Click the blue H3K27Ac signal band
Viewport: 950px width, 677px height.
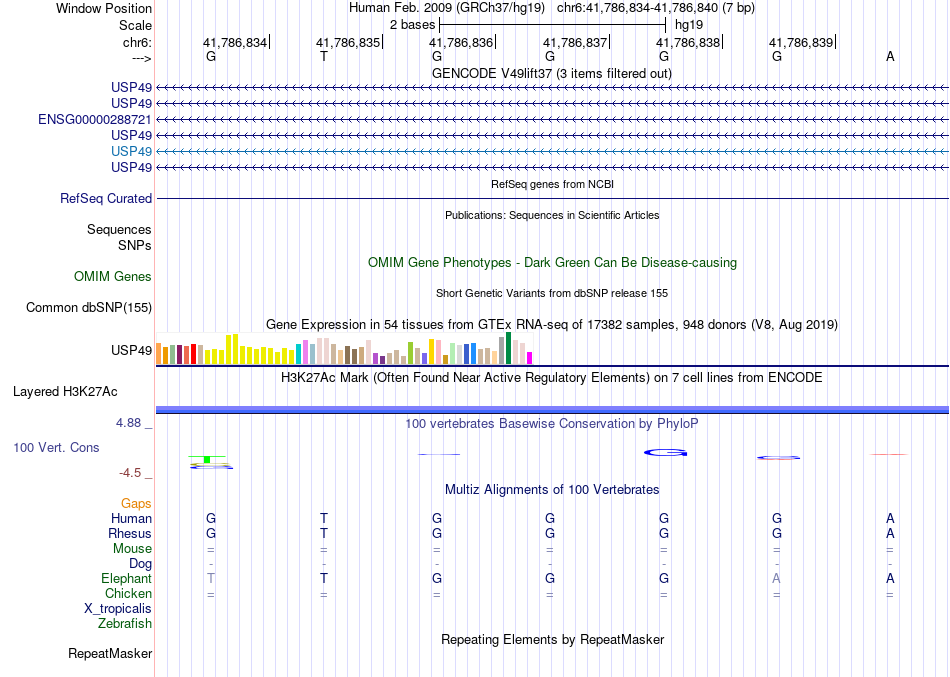552,410
